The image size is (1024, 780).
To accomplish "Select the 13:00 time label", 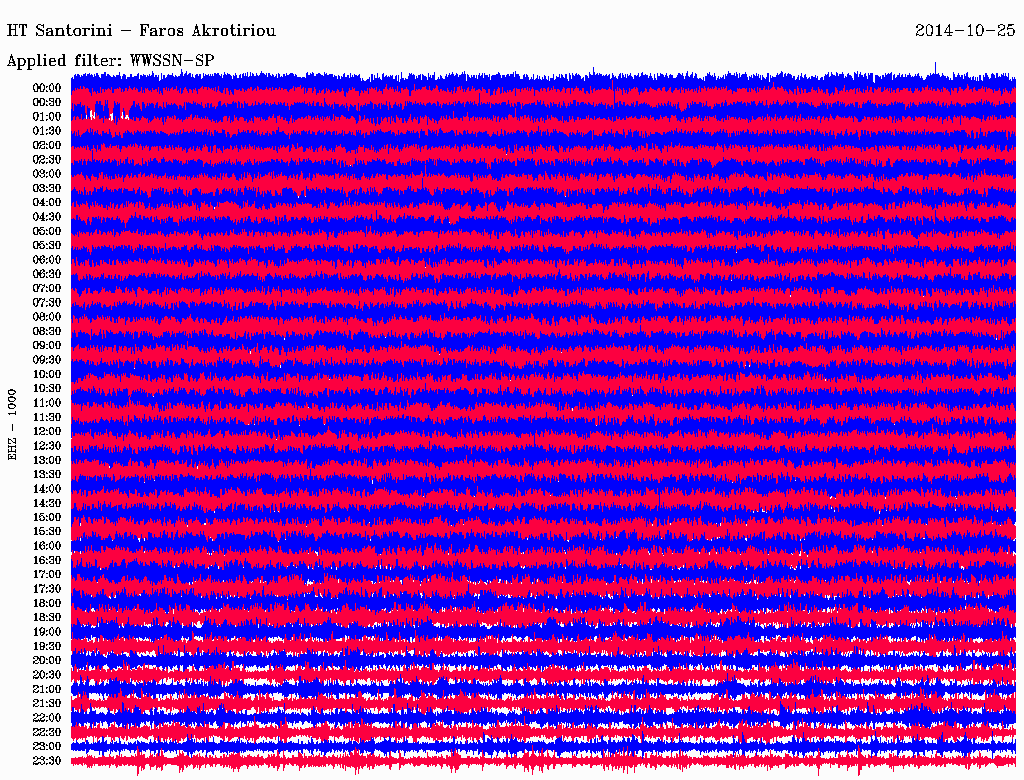I will (x=47, y=461).
